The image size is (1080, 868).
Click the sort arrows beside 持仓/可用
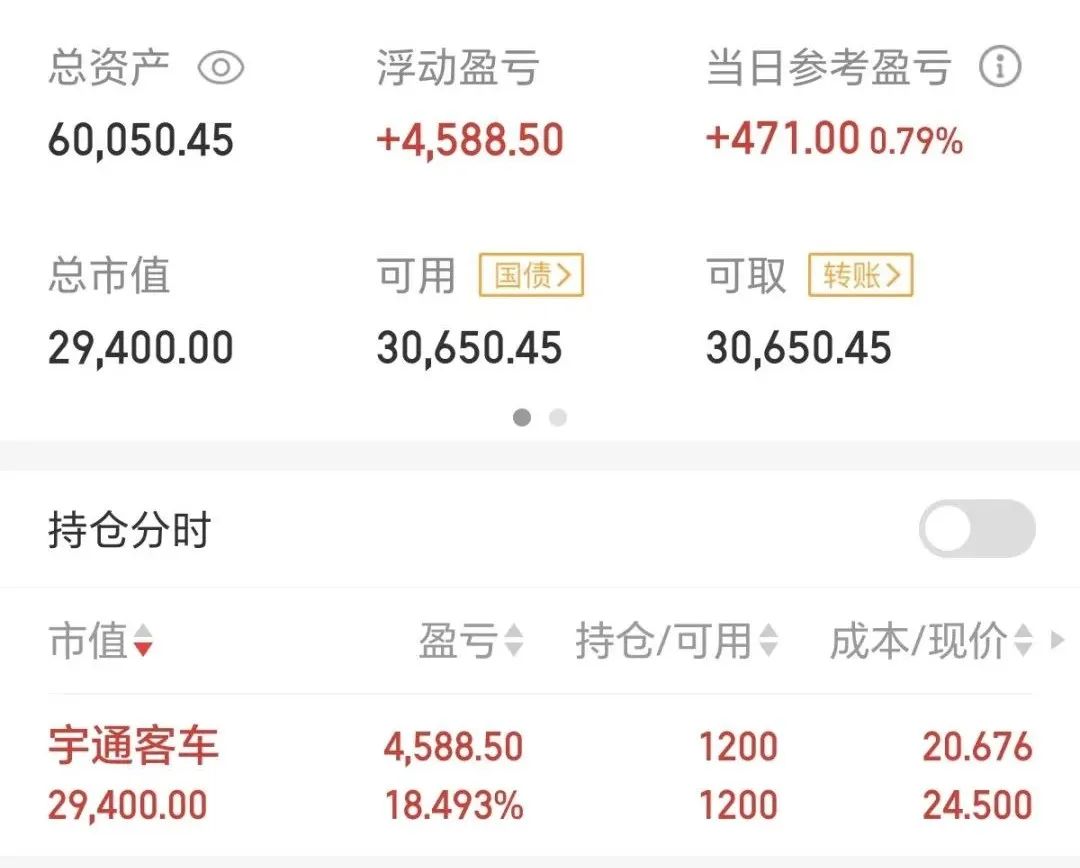point(766,642)
